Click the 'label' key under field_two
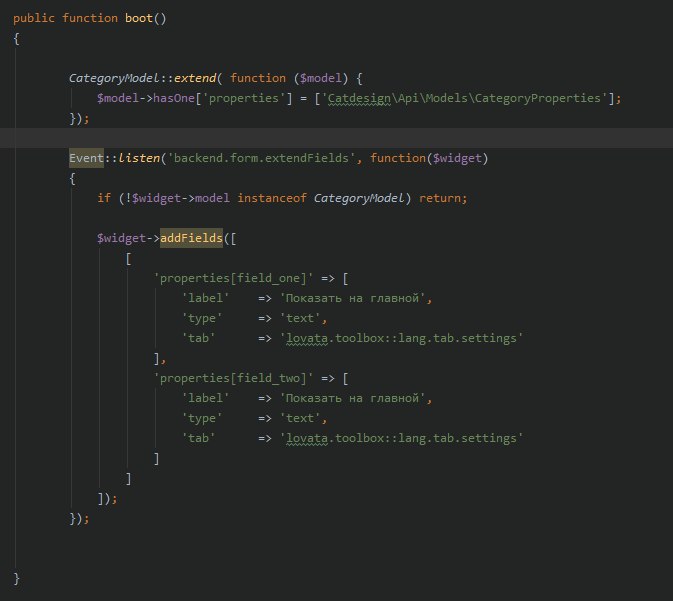Viewport: 673px width, 601px height. [205, 398]
